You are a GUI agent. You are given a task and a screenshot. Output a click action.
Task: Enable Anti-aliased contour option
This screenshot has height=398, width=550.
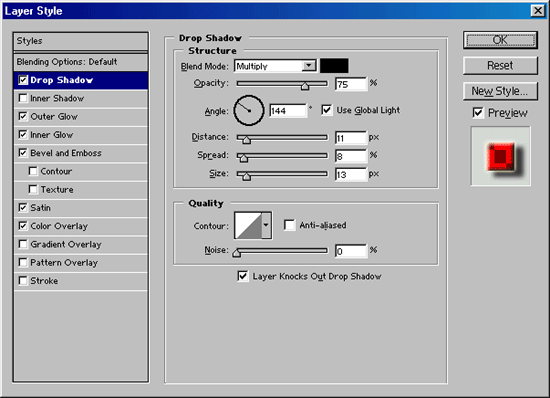tap(289, 225)
